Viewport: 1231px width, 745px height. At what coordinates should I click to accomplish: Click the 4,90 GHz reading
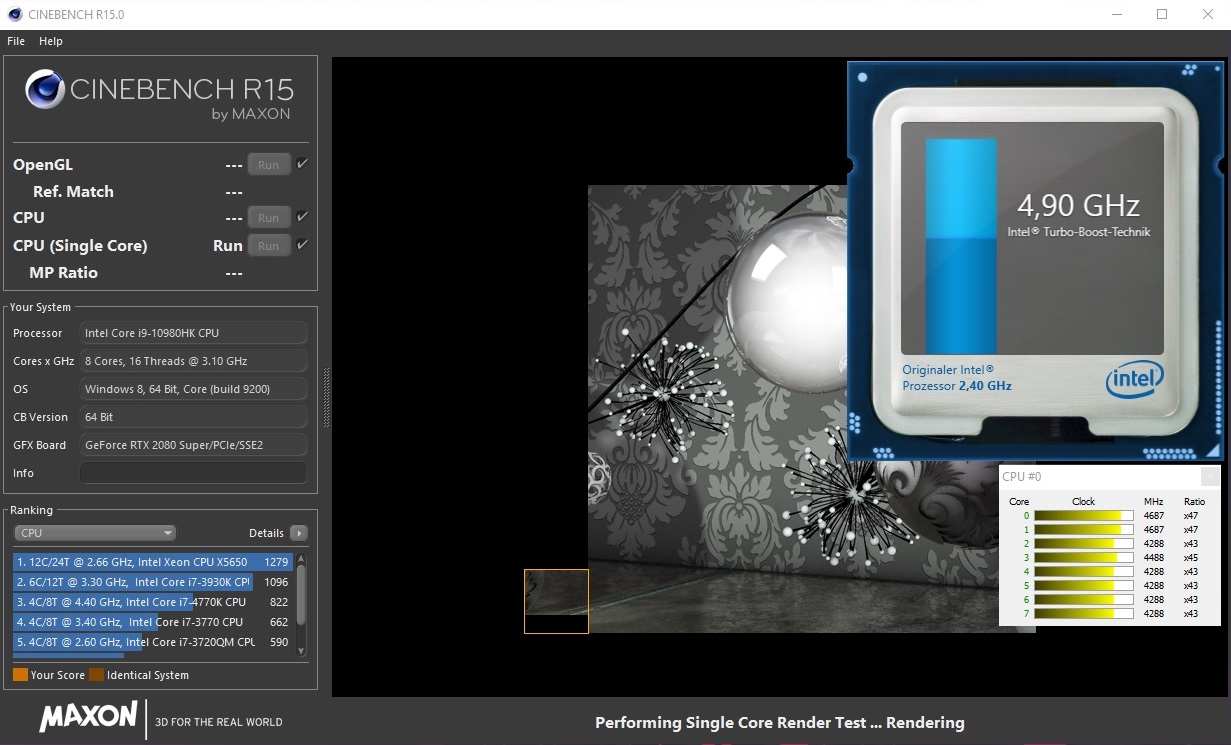(x=1078, y=206)
